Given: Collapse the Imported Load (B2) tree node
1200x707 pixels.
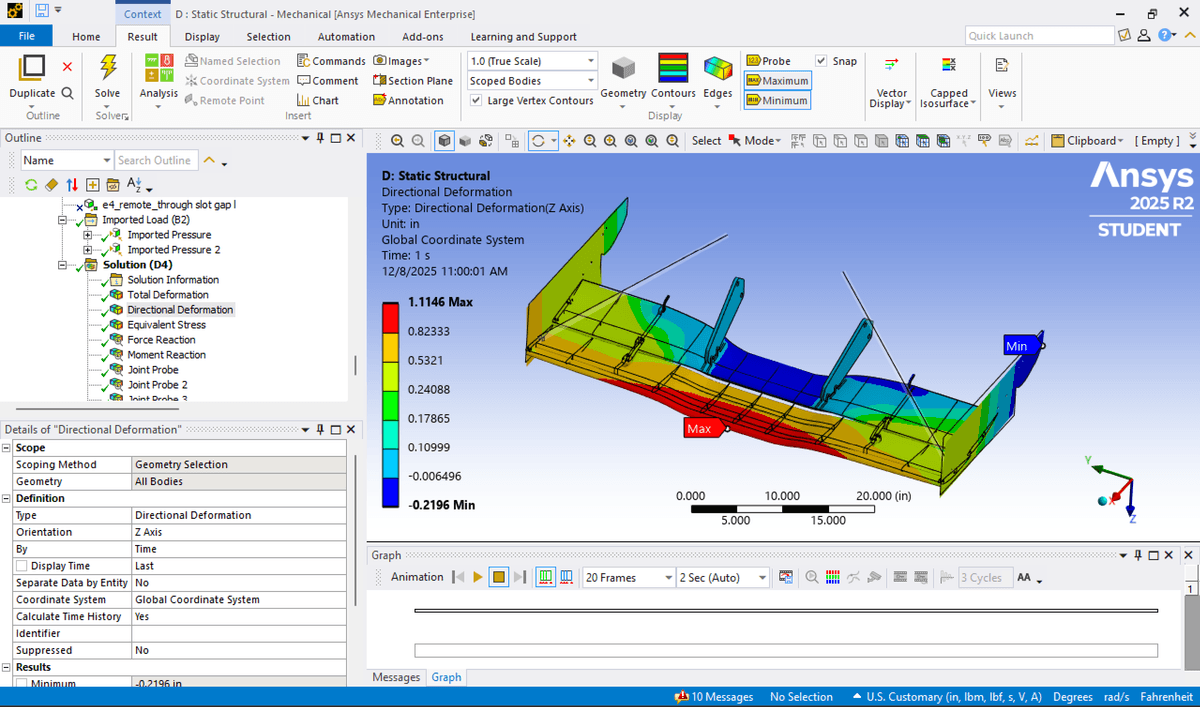Looking at the screenshot, I should (63, 220).
